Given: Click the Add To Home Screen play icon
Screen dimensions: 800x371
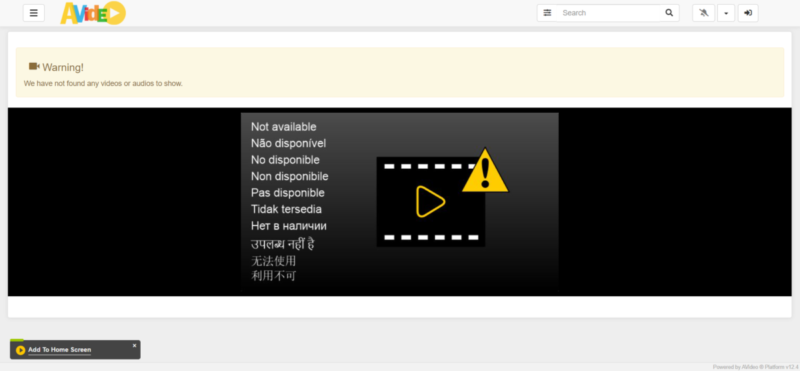Looking at the screenshot, I should [20, 350].
